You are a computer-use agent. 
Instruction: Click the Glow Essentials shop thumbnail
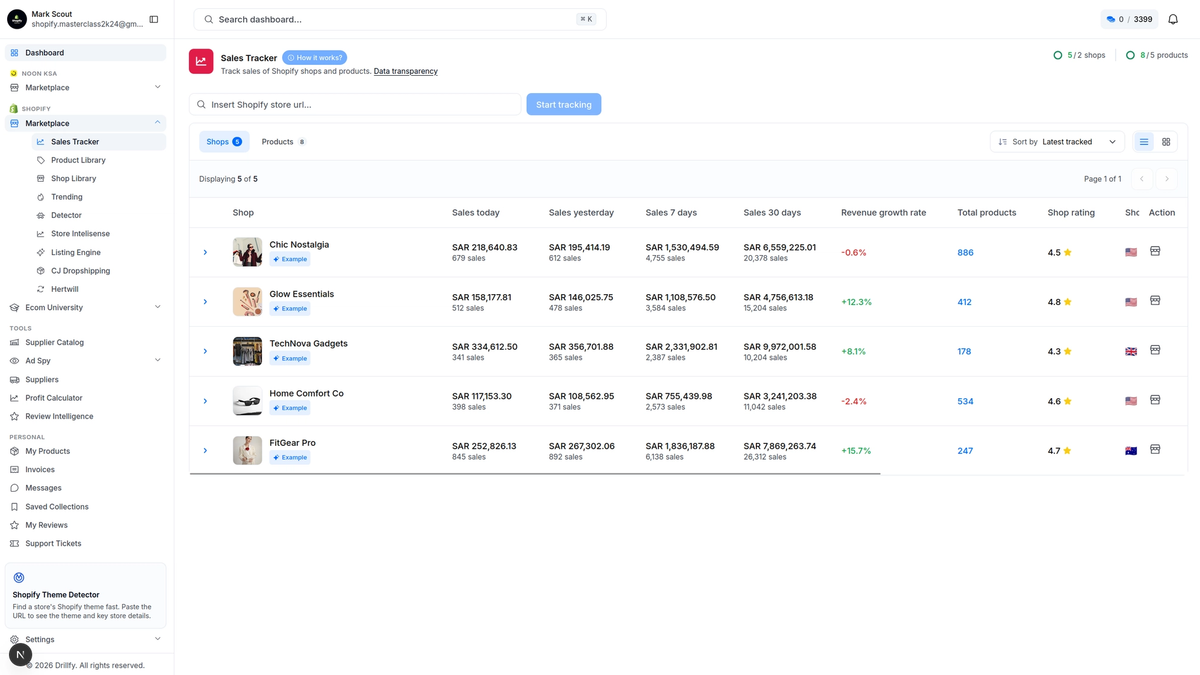click(x=247, y=301)
